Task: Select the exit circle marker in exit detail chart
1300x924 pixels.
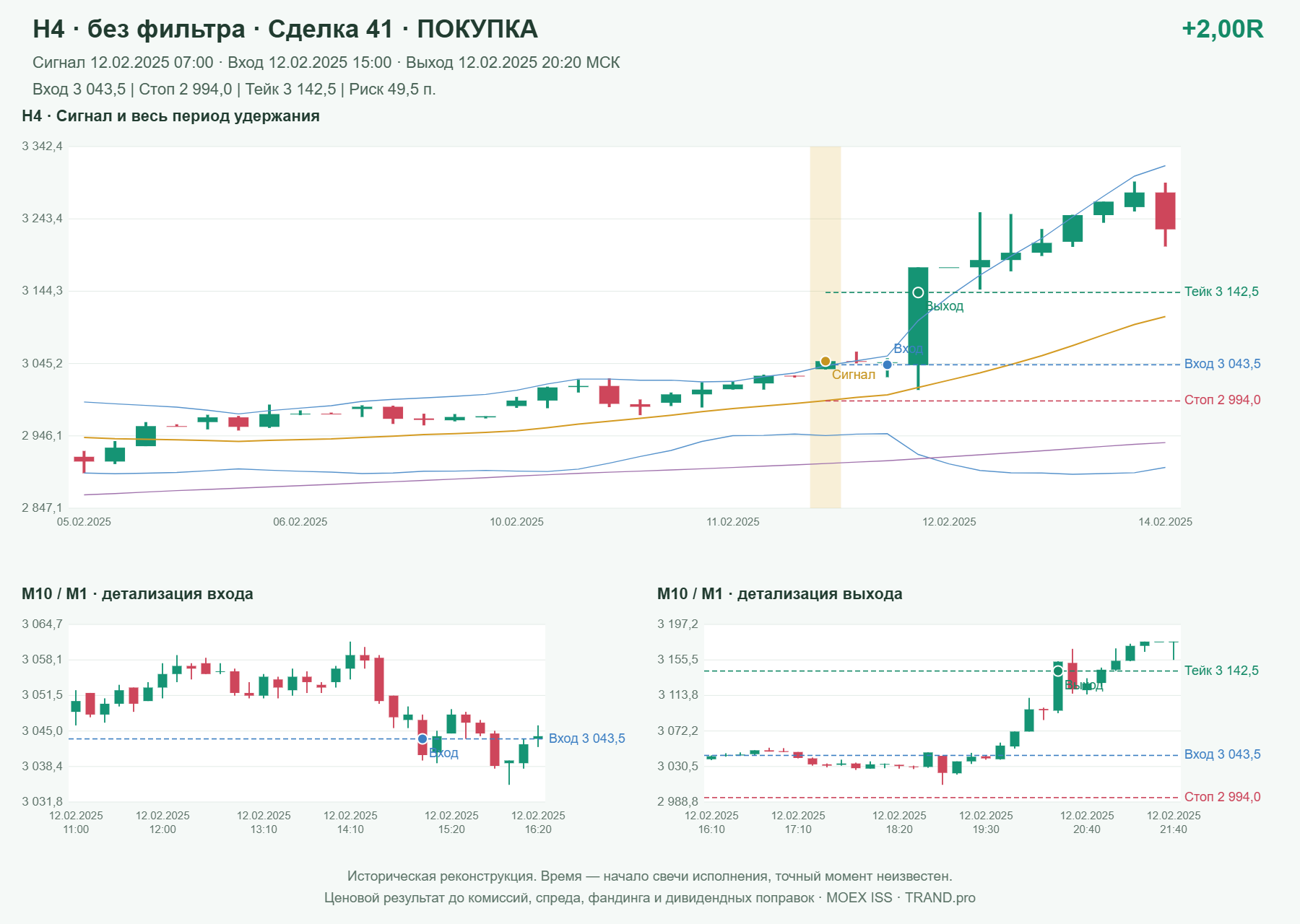Action: click(1058, 671)
